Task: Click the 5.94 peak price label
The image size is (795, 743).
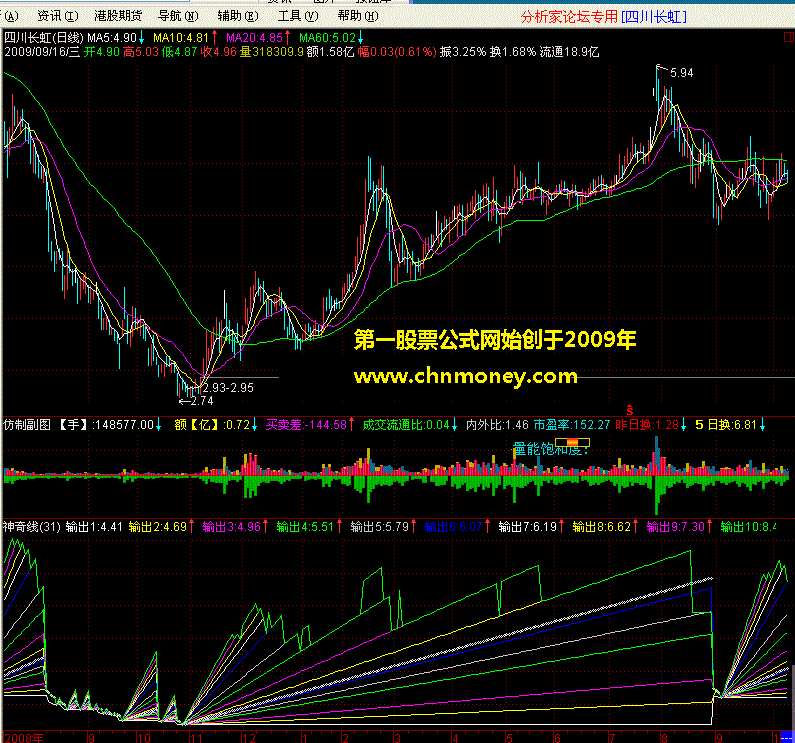Action: [681, 73]
